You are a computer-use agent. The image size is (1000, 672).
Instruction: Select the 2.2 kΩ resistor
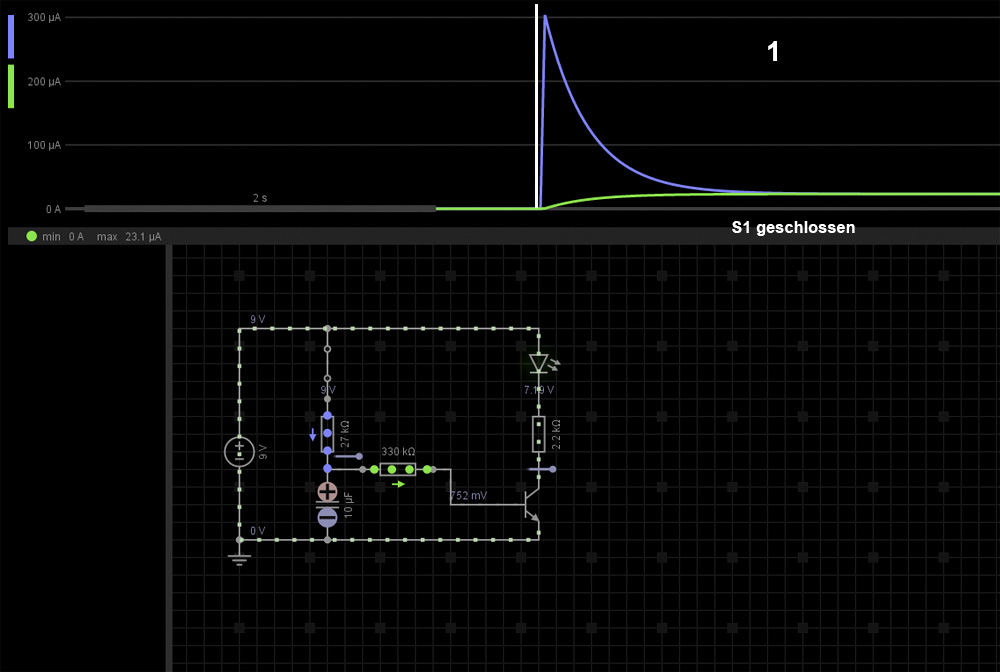click(539, 435)
